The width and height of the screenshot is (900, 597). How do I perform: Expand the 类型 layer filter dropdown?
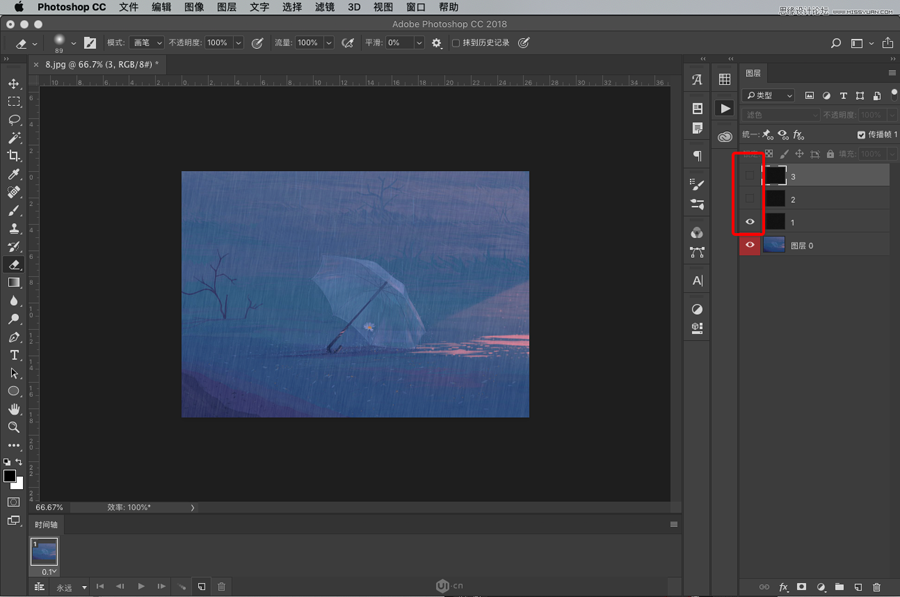tap(768, 96)
